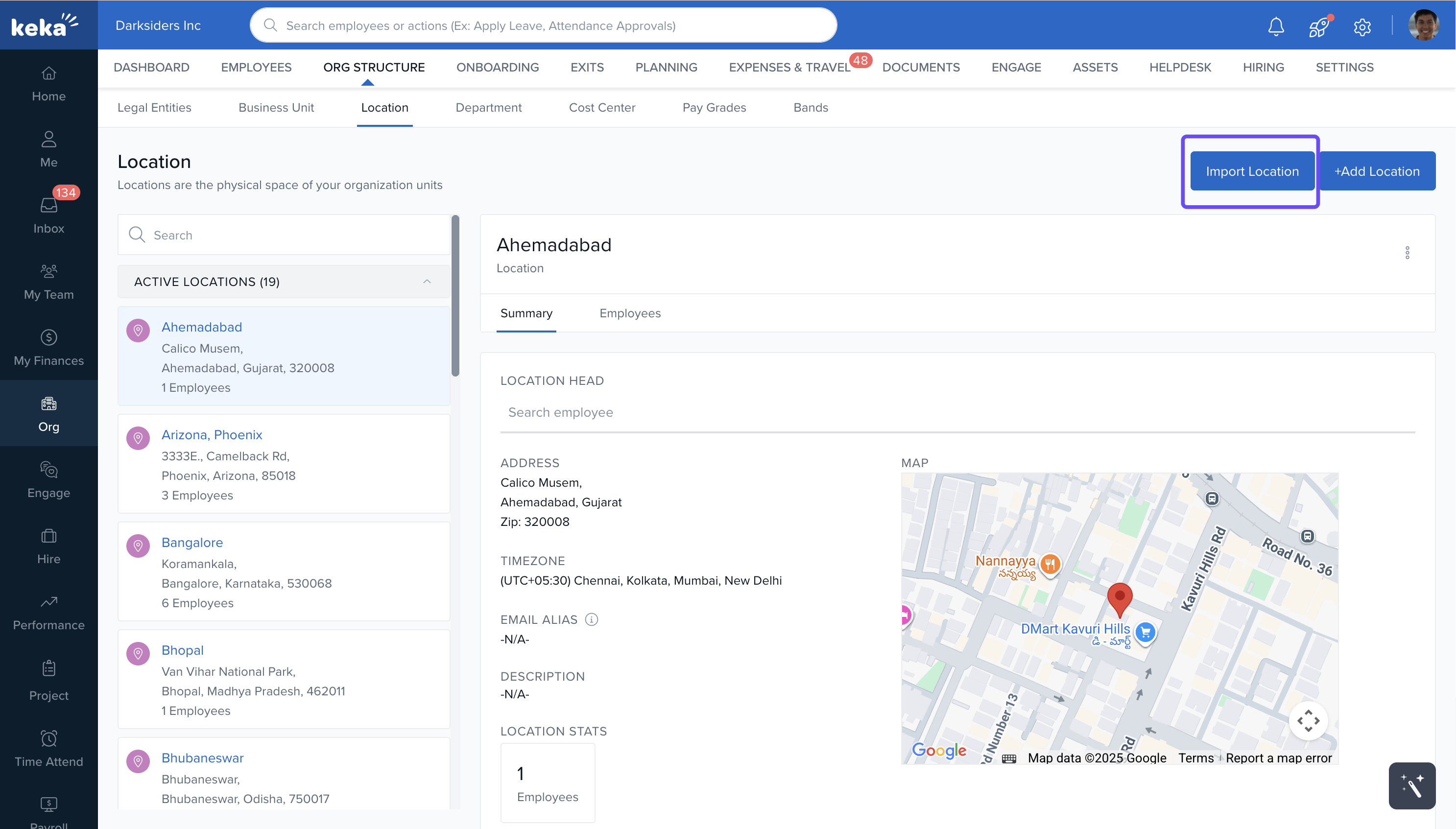Open Ahemadabad three-dot options menu
Image resolution: width=1456 pixels, height=829 pixels.
point(1407,252)
